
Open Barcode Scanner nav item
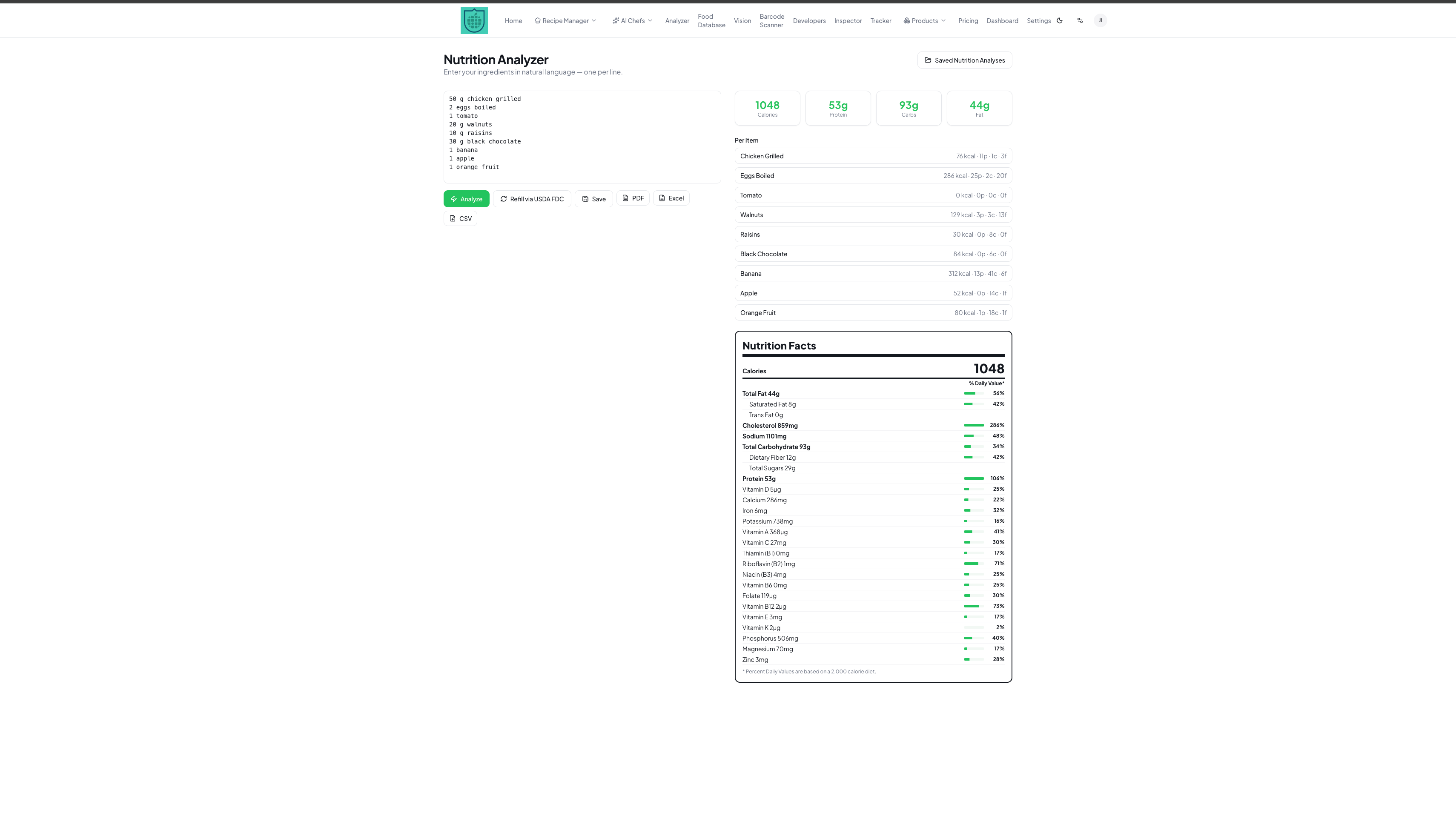tap(771, 21)
